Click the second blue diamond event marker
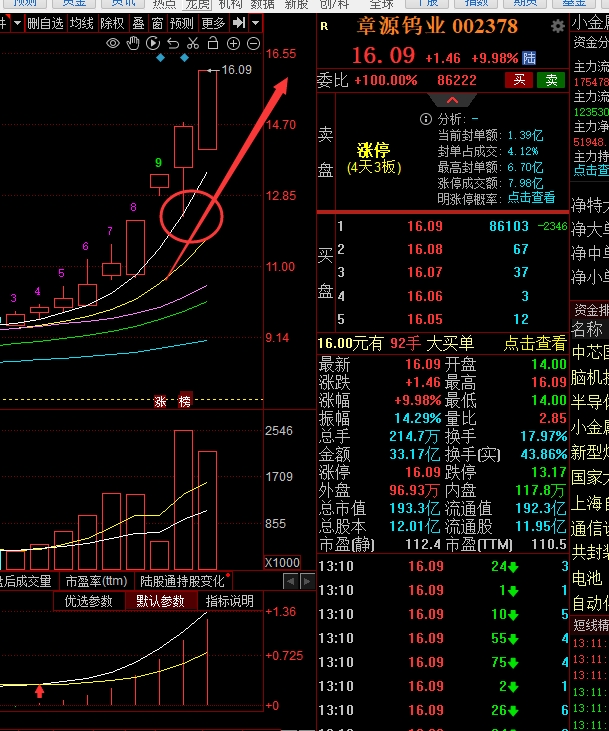609x731 pixels. point(184,58)
